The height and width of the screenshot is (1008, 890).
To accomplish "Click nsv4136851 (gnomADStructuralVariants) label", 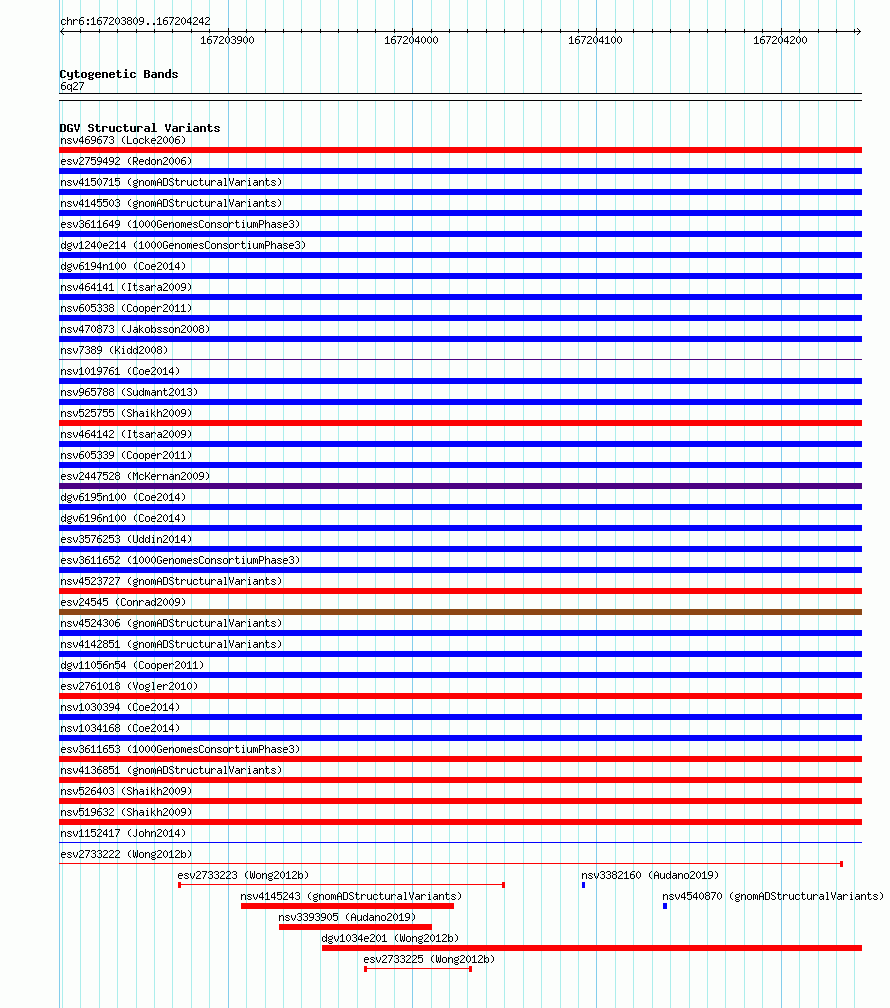I will [x=171, y=770].
